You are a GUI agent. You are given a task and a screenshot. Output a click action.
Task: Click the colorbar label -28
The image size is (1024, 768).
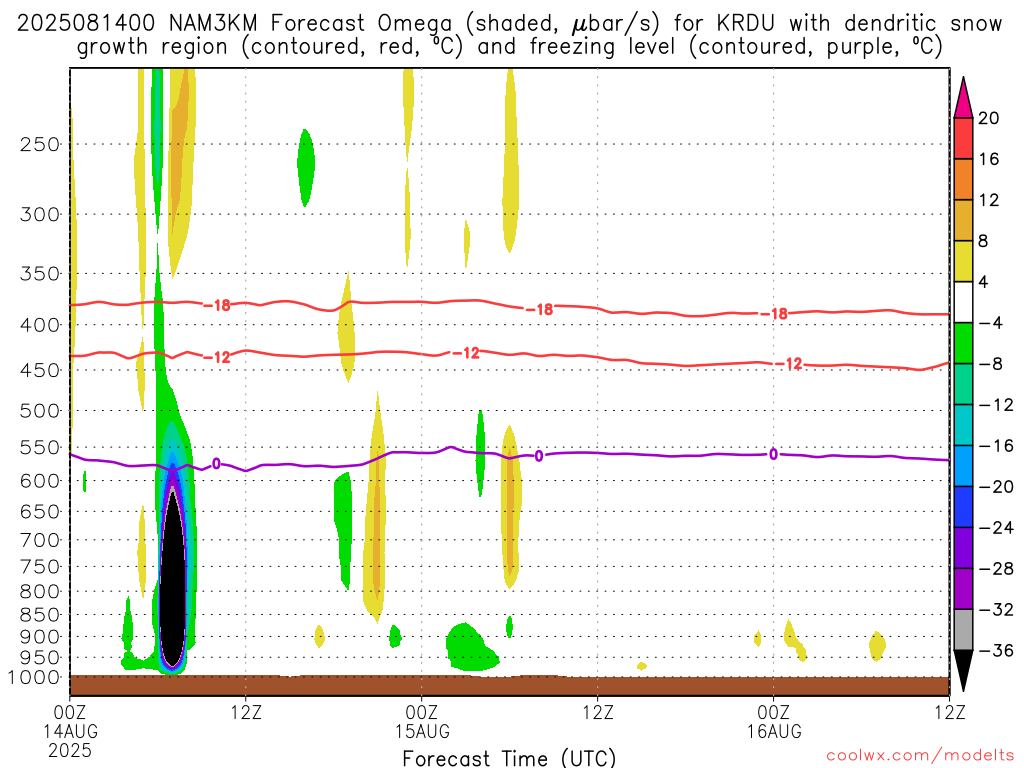pyautogui.click(x=996, y=569)
